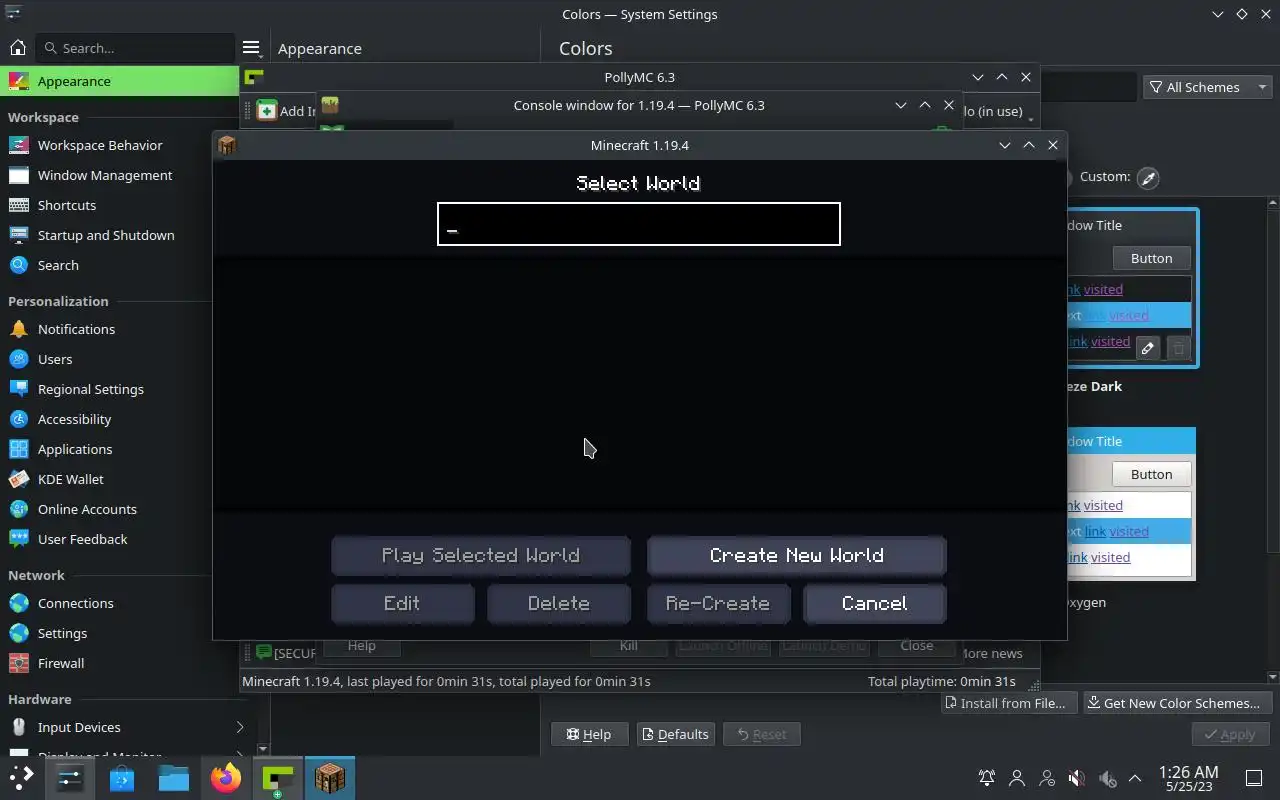The height and width of the screenshot is (800, 1280).
Task: Open the dropdown arrow next to hamburger menu
Action: [x=261, y=57]
